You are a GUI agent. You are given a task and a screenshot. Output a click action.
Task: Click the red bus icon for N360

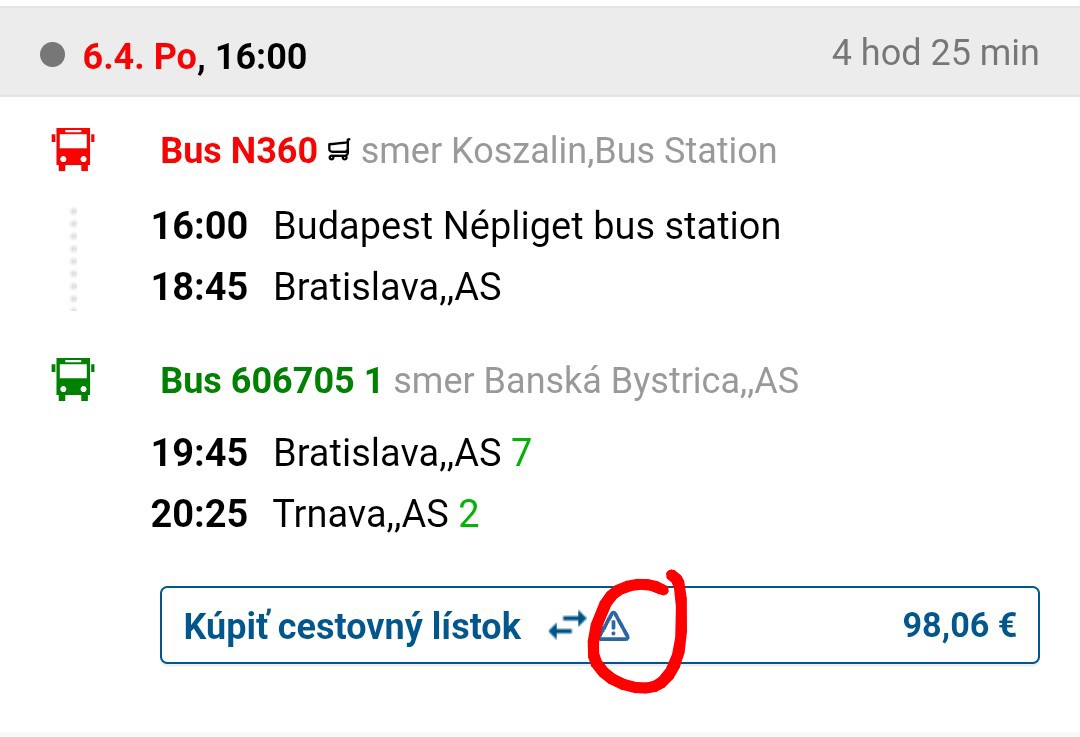72,150
